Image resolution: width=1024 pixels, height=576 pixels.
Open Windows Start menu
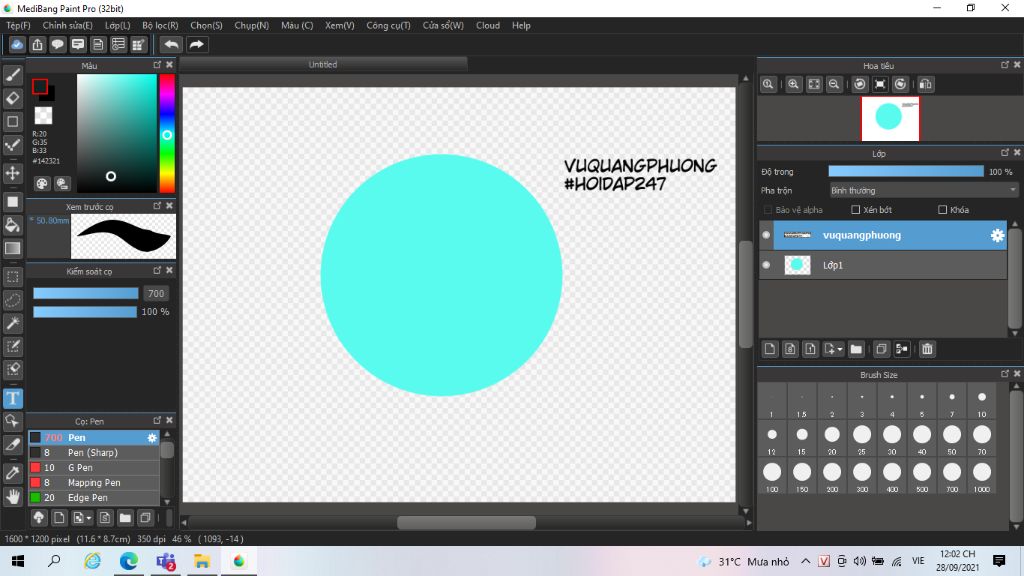point(18,561)
